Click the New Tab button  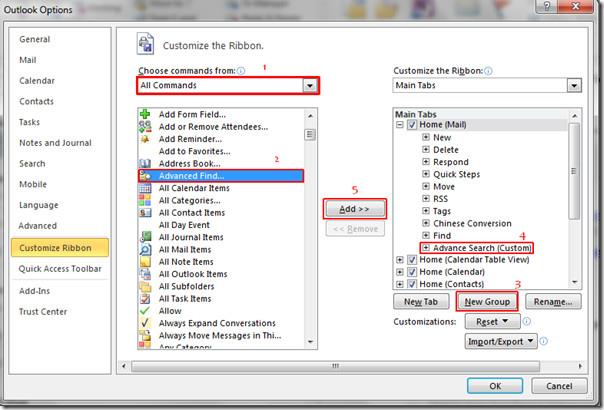pos(421,302)
